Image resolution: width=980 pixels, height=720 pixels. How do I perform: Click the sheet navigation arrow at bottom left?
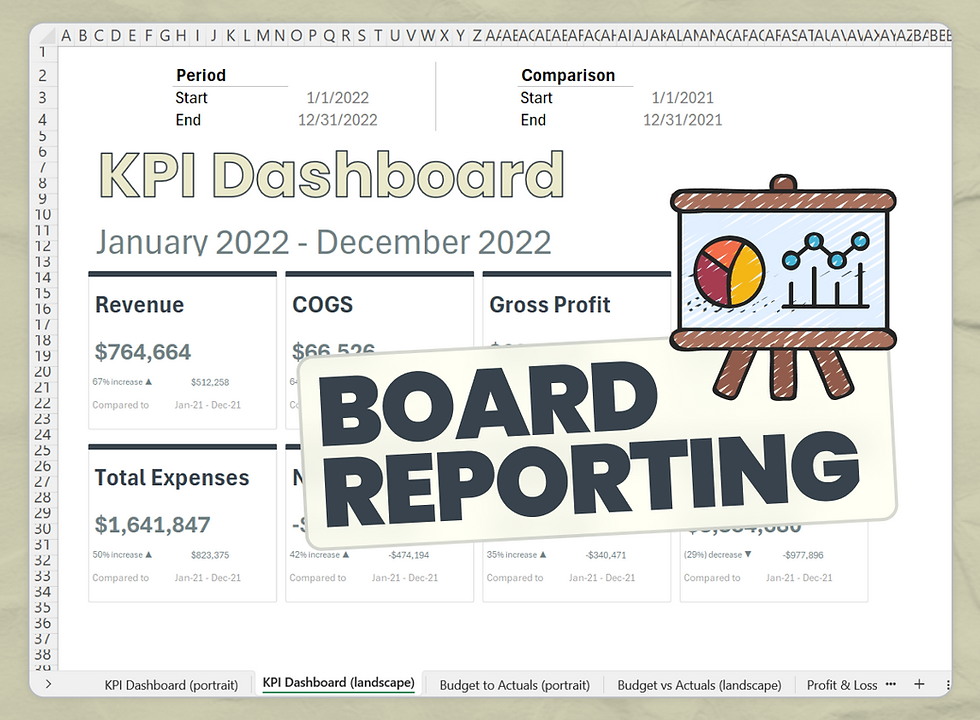48,684
